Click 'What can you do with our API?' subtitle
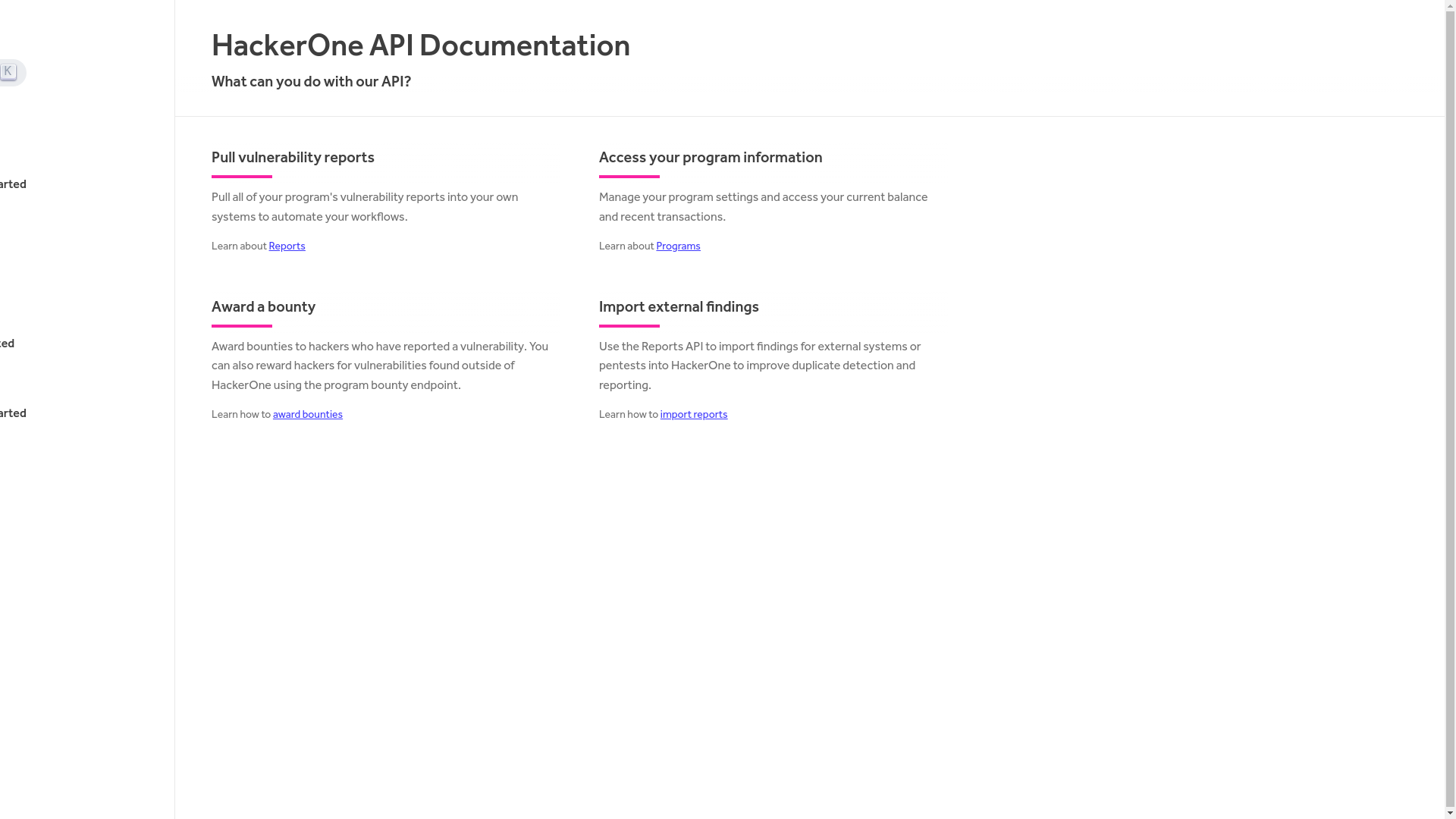This screenshot has height=819, width=1456. click(311, 82)
